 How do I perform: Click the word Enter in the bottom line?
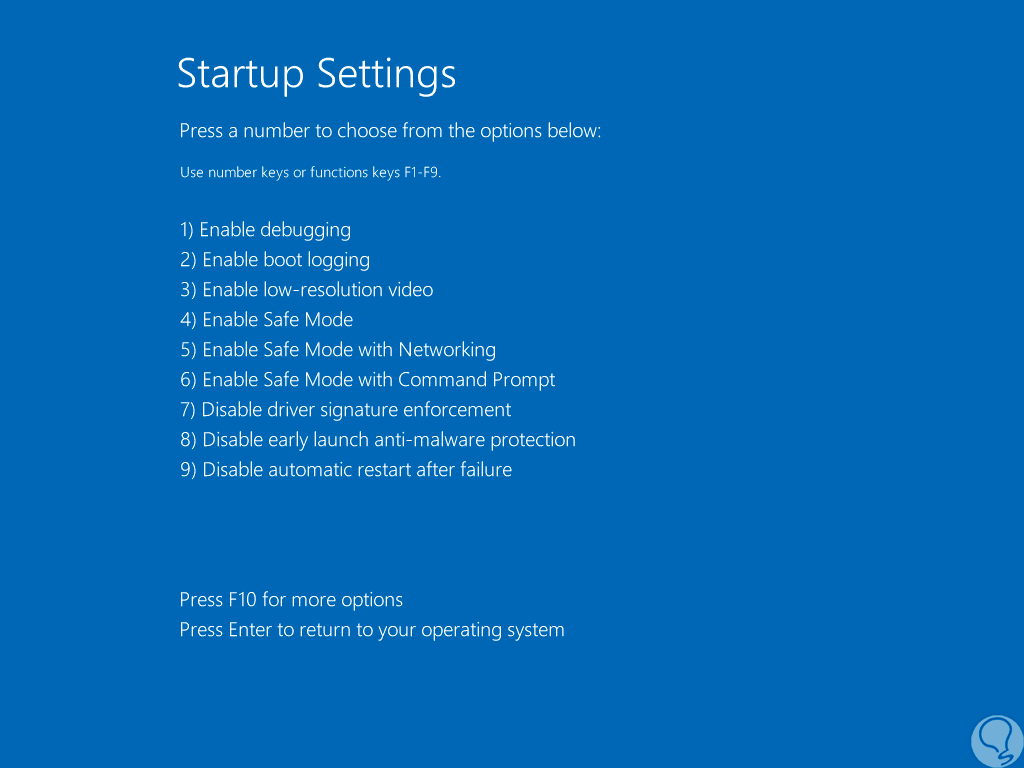250,630
